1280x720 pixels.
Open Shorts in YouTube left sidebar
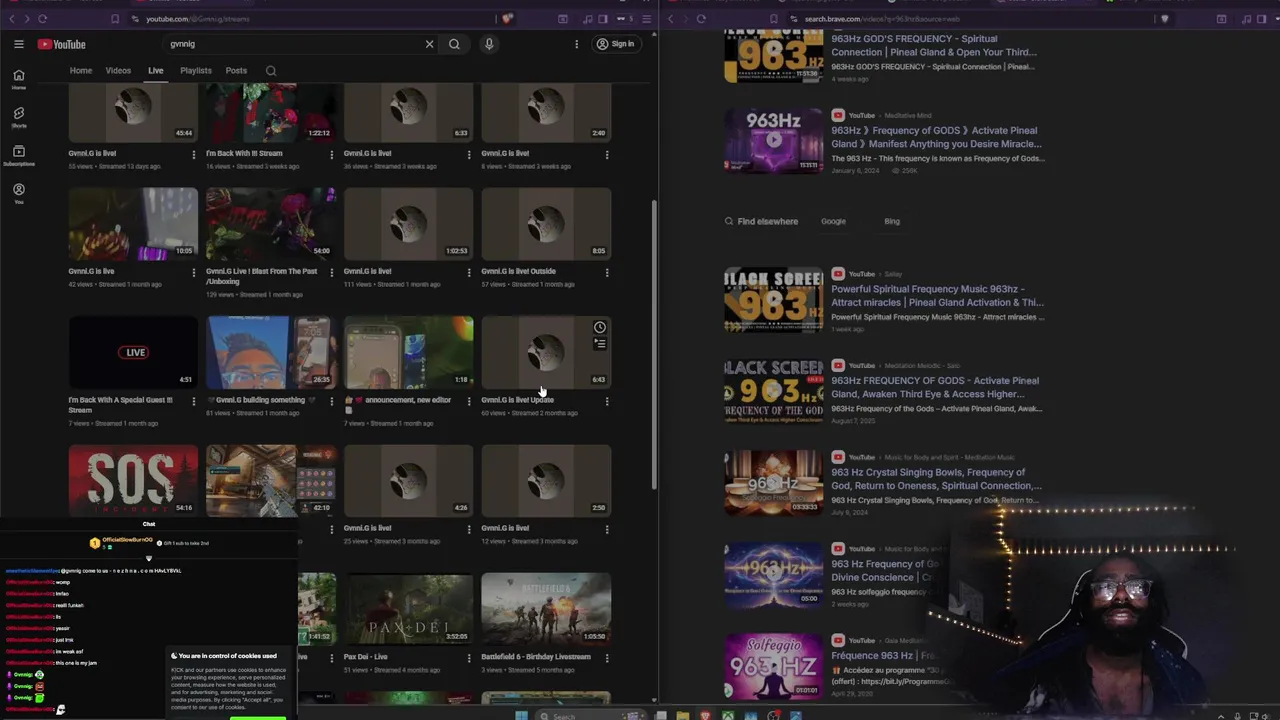[x=19, y=117]
